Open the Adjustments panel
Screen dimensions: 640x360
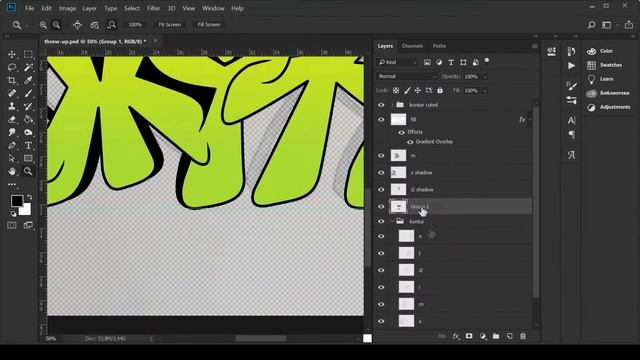609,107
